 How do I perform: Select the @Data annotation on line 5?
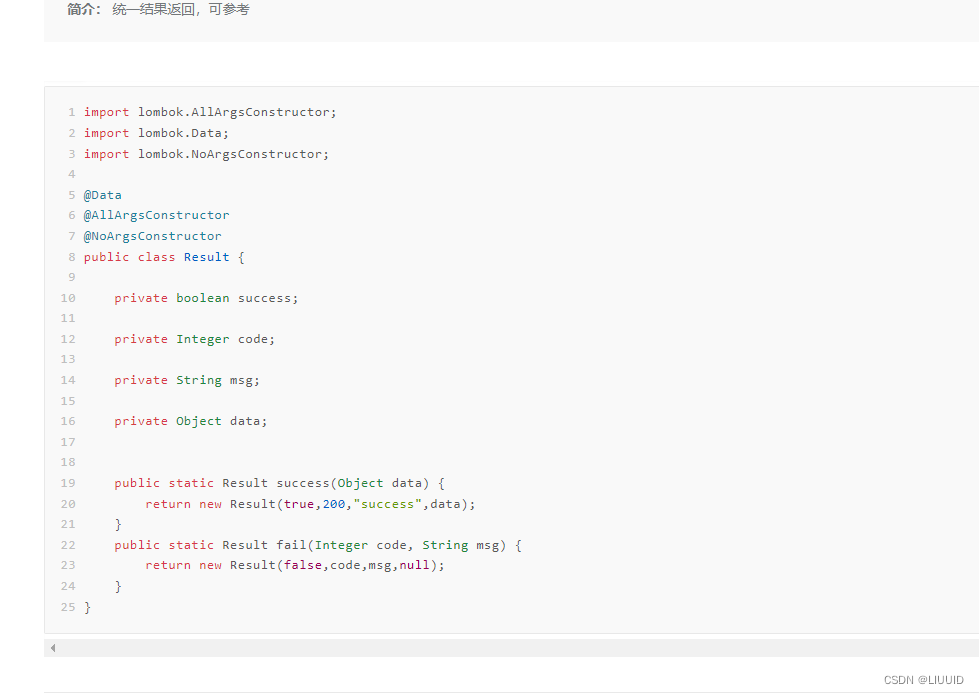click(102, 194)
